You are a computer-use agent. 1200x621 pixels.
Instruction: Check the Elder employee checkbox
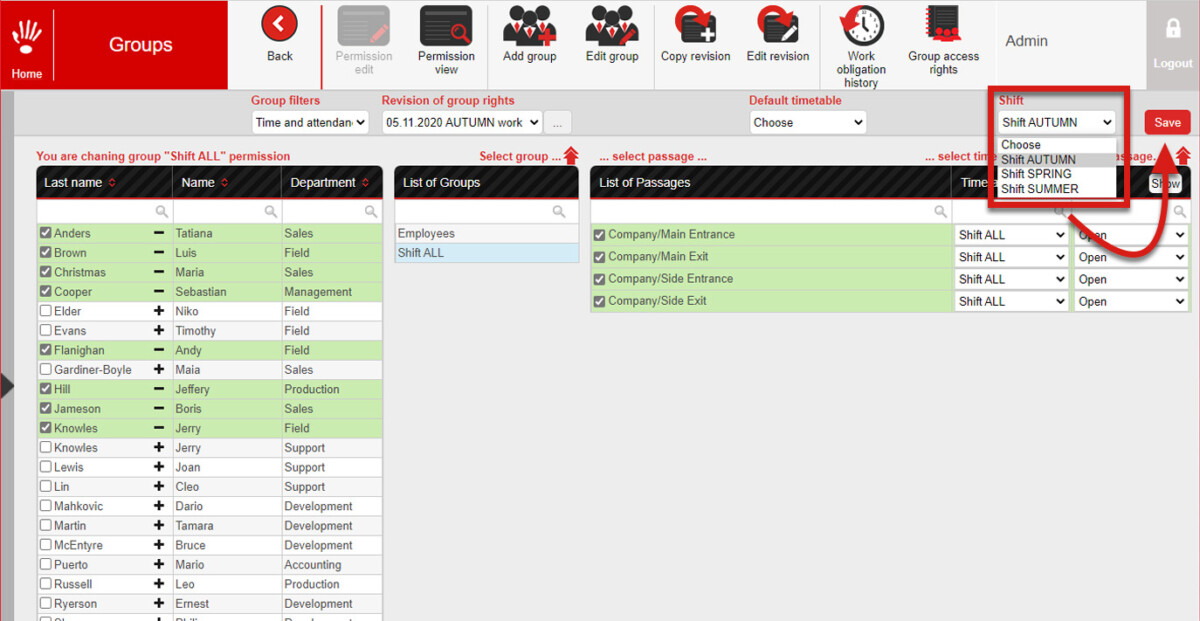[45, 311]
